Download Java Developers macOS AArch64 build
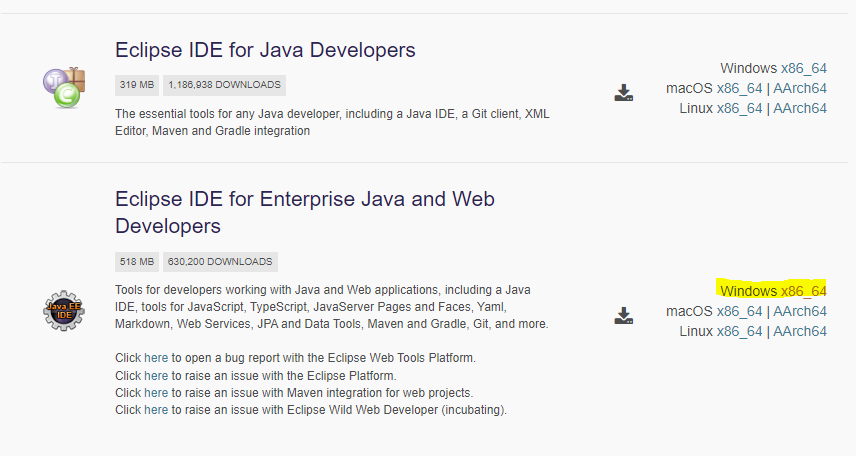The width and height of the screenshot is (856, 456). coord(800,88)
